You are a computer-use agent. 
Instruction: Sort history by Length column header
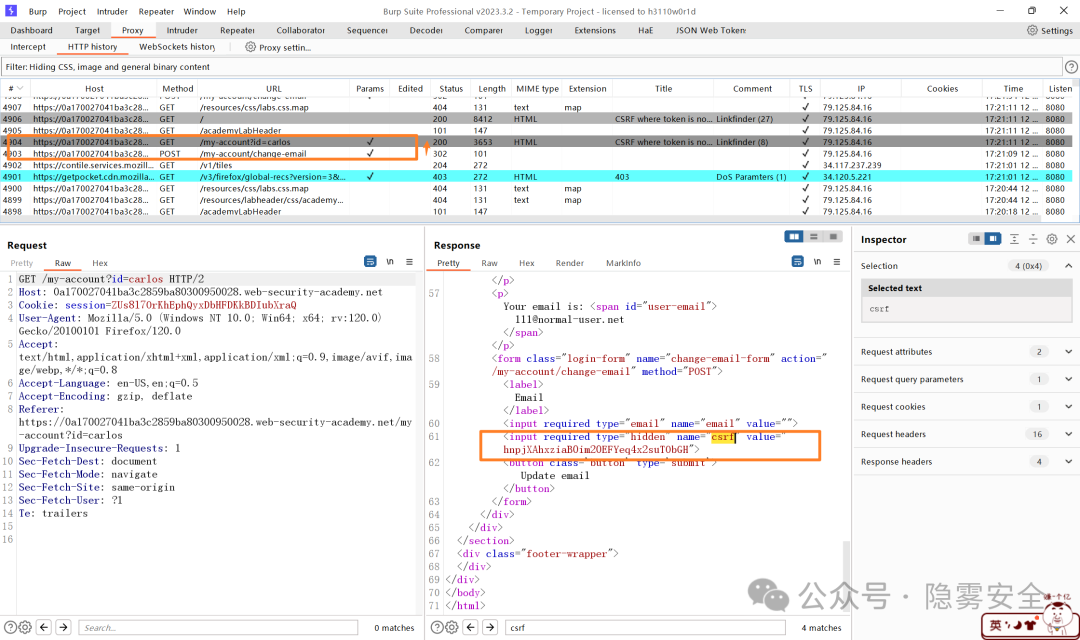491,88
